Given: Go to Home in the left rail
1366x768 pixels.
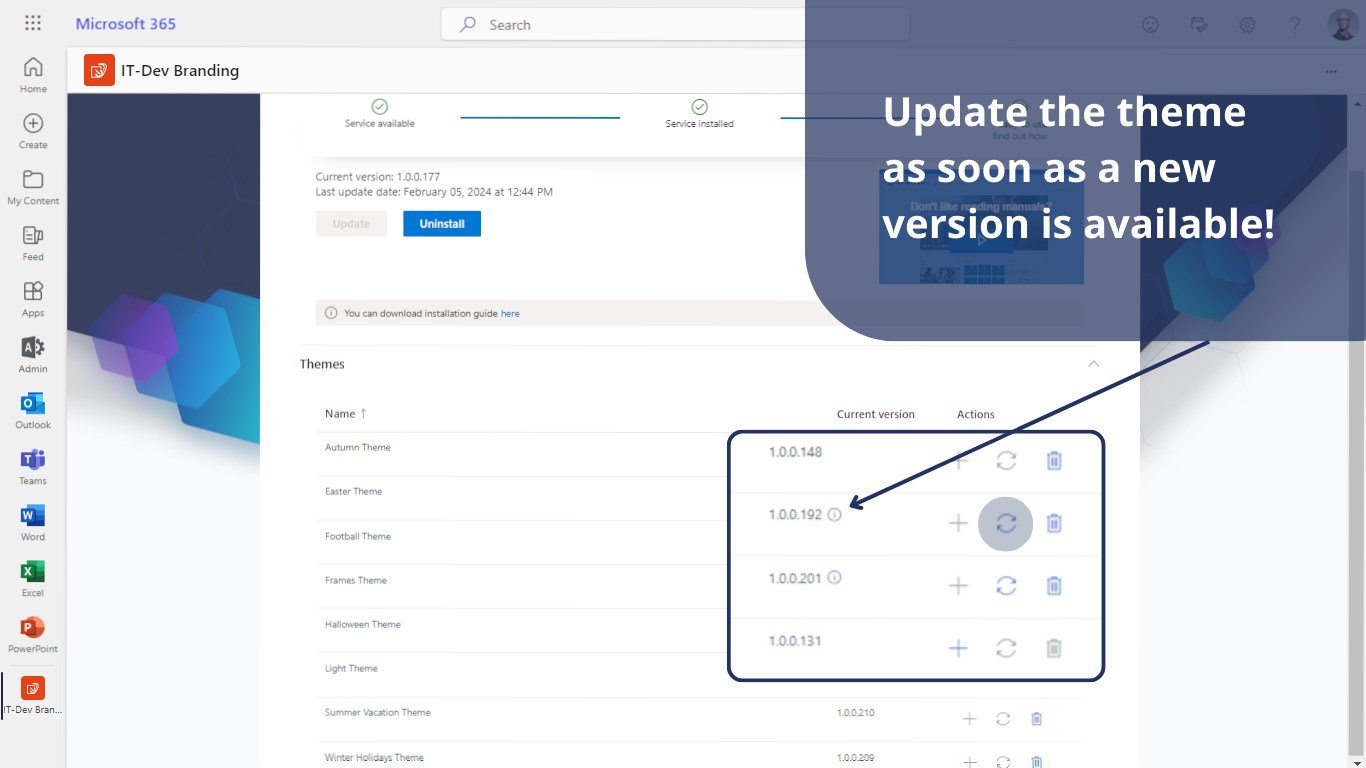Looking at the screenshot, I should coord(33,75).
